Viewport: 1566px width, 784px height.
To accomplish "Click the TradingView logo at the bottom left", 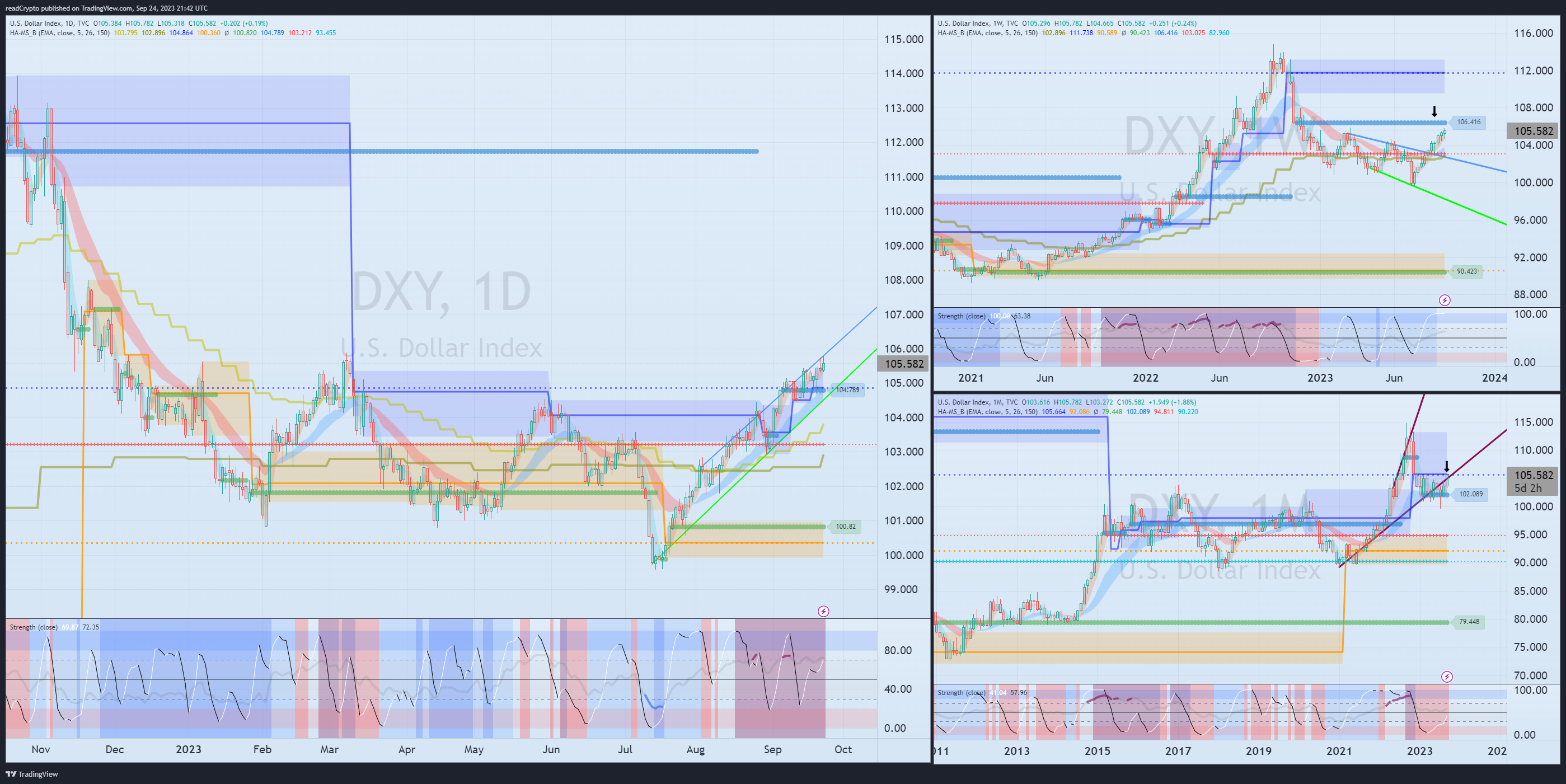I will coord(32,774).
